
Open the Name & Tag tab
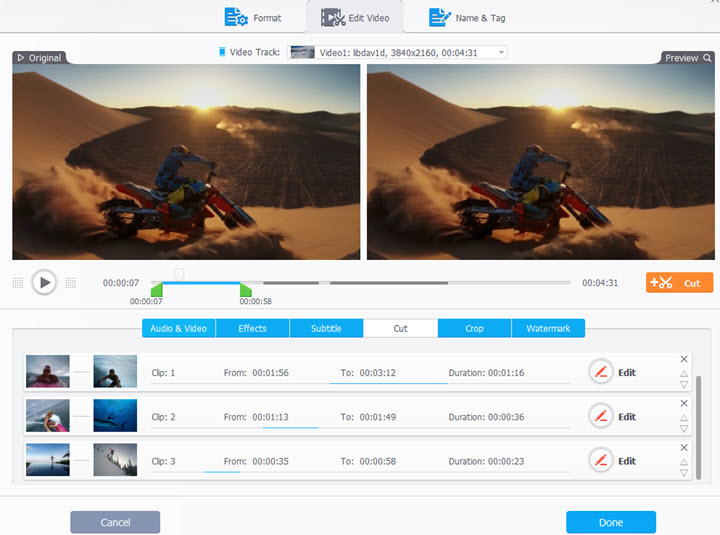467,17
